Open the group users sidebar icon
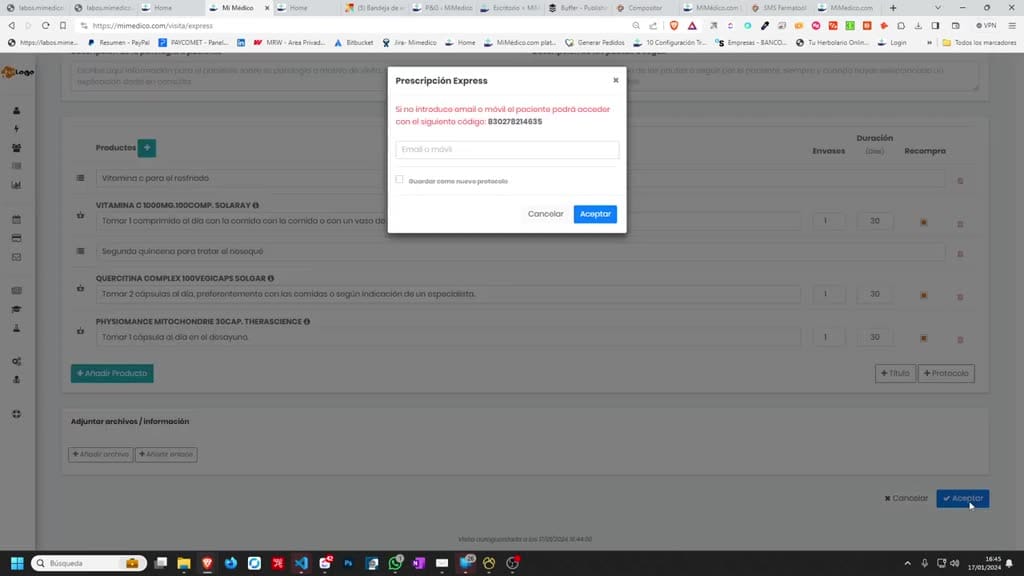1024x576 pixels. 16,148
